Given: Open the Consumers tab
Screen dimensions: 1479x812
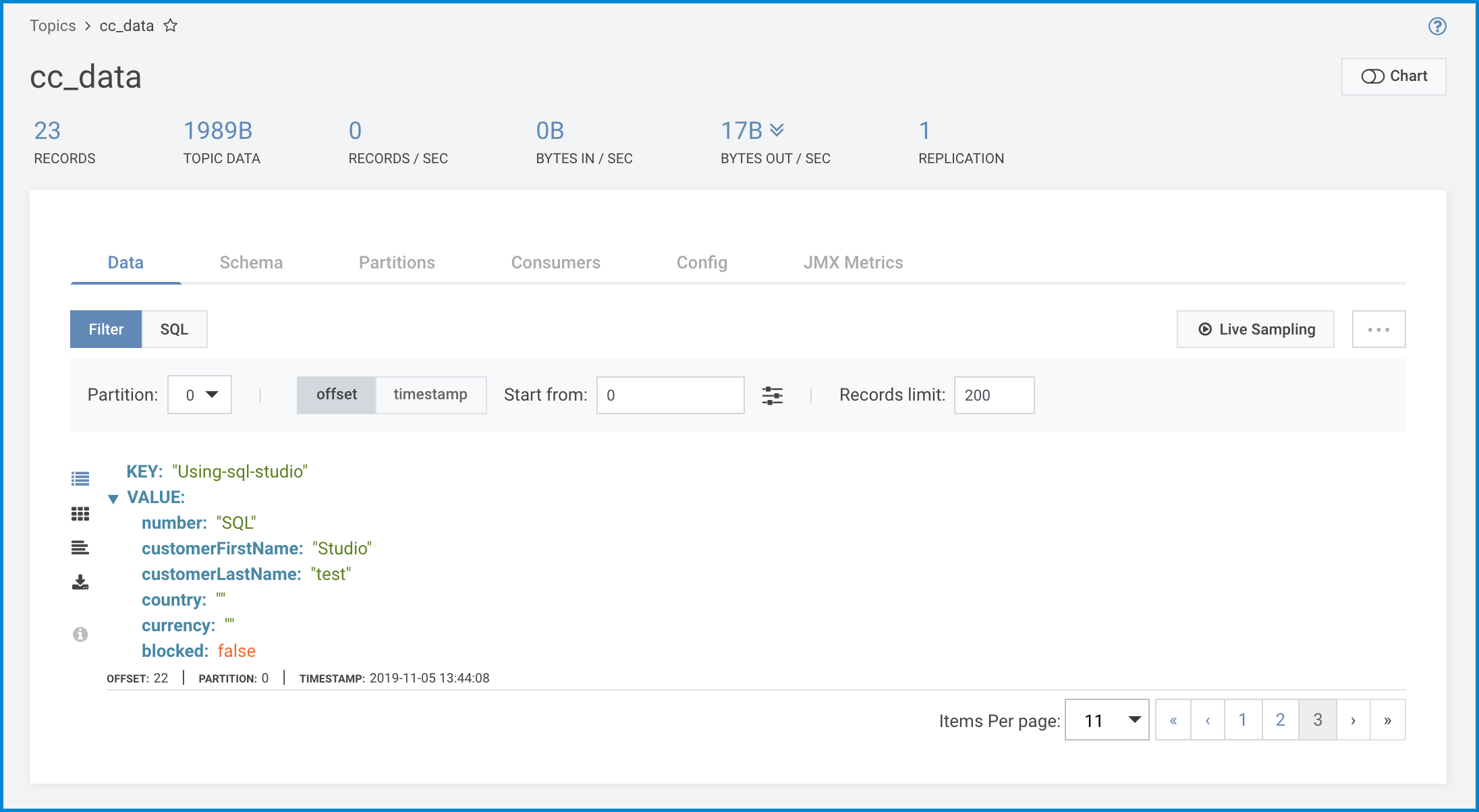Looking at the screenshot, I should coord(556,262).
